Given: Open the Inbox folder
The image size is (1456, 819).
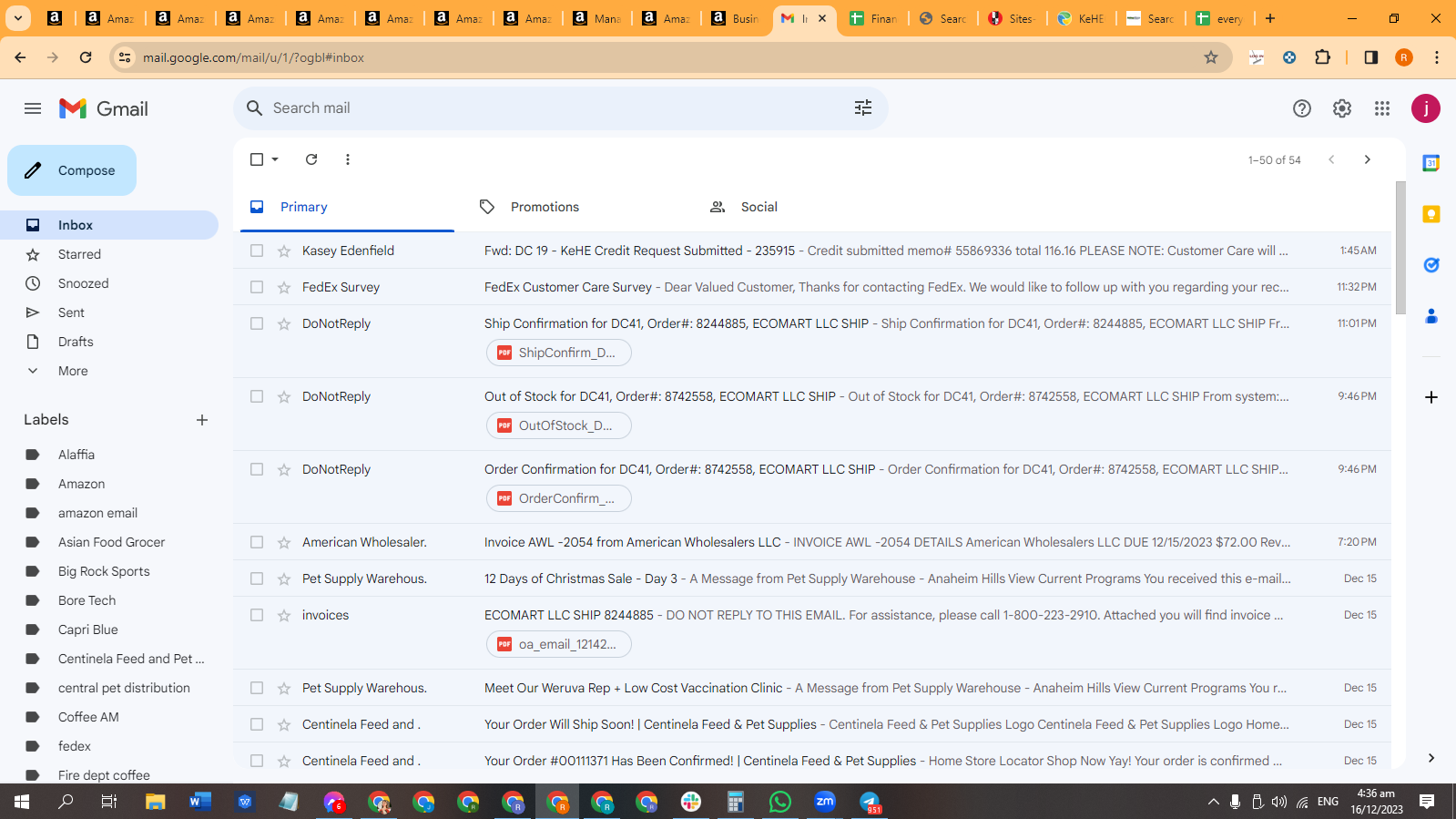Looking at the screenshot, I should click(x=109, y=225).
